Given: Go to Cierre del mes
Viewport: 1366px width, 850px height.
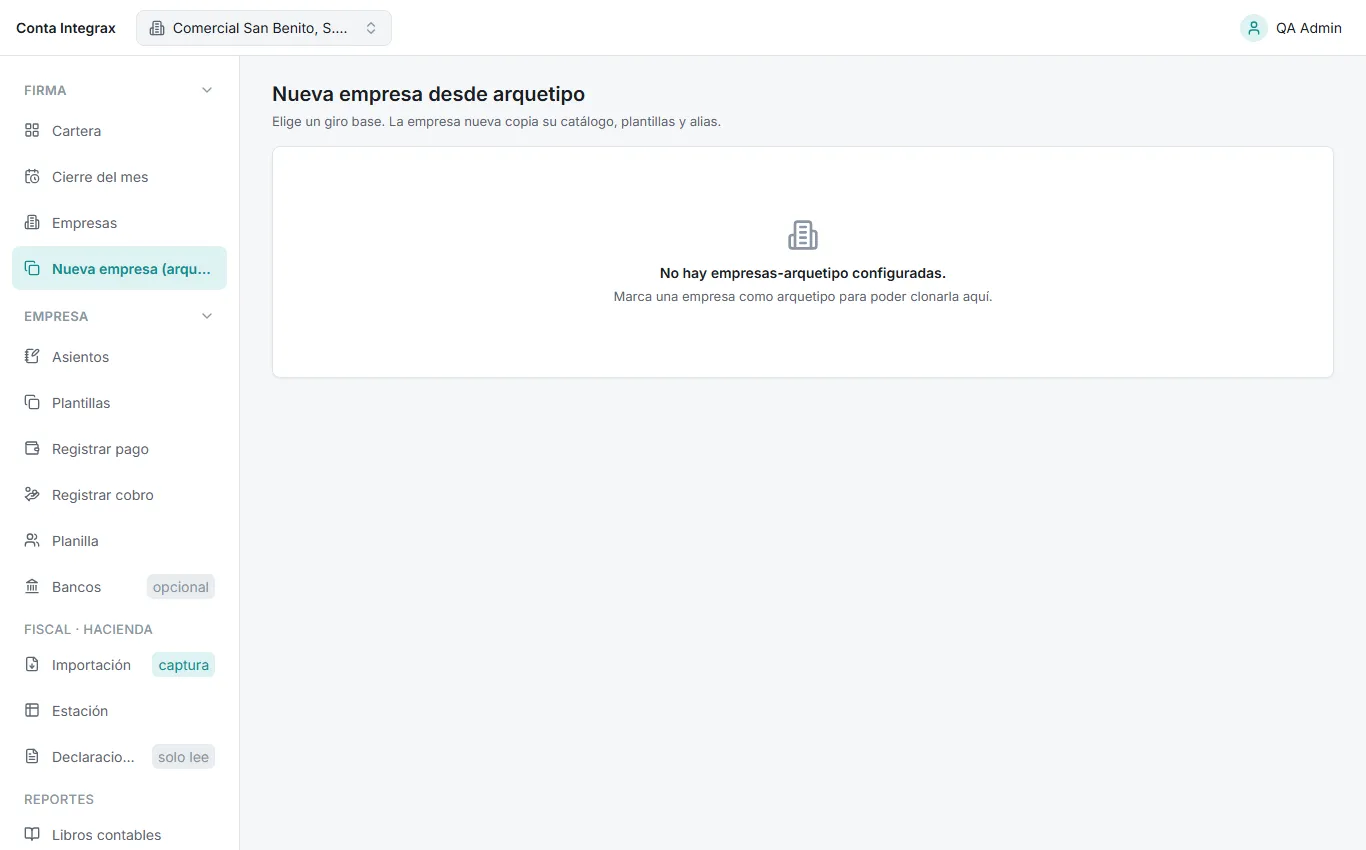Looking at the screenshot, I should pos(119,177).
